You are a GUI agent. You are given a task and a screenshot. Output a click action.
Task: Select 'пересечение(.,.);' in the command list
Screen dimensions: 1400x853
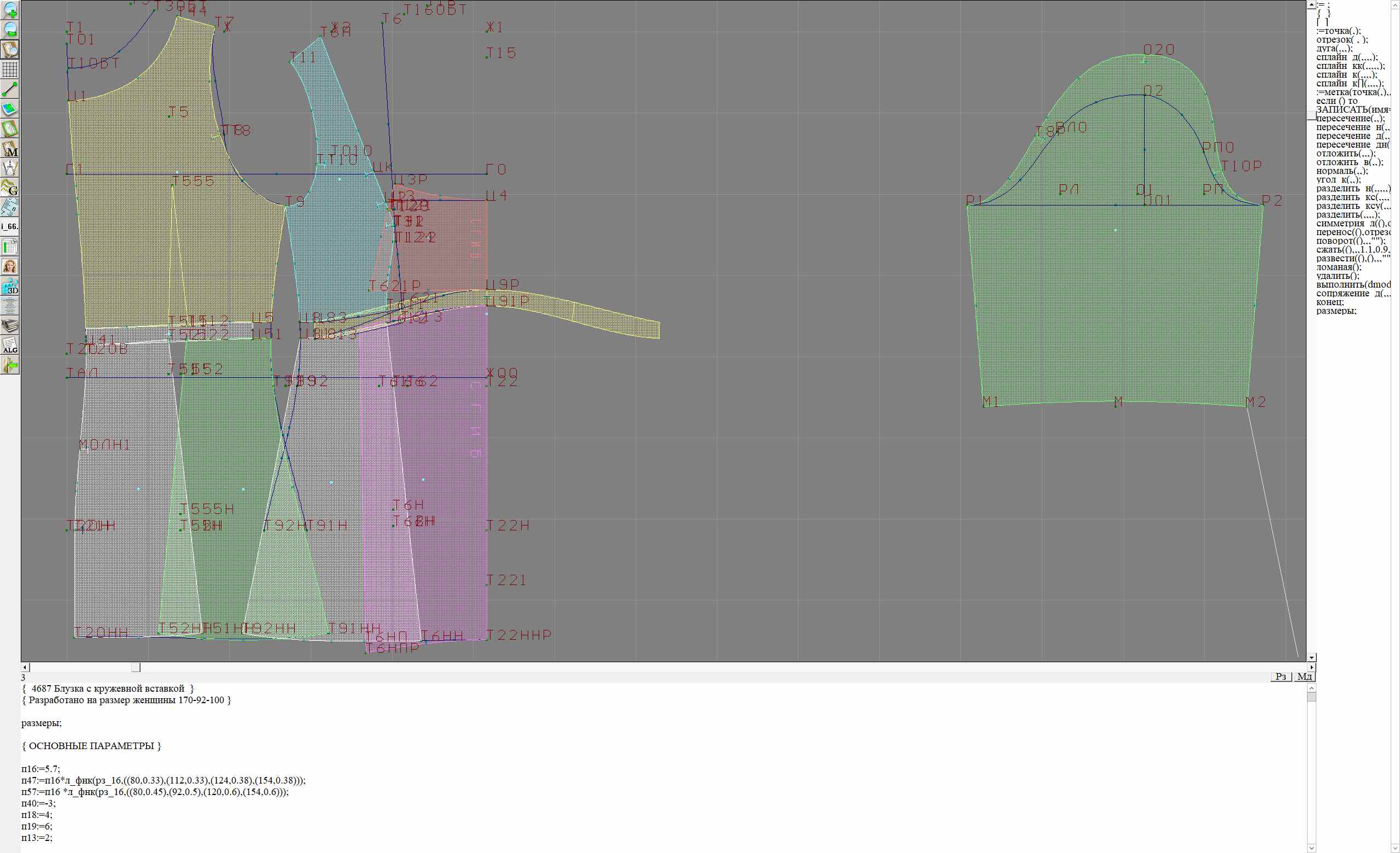coord(1350,119)
